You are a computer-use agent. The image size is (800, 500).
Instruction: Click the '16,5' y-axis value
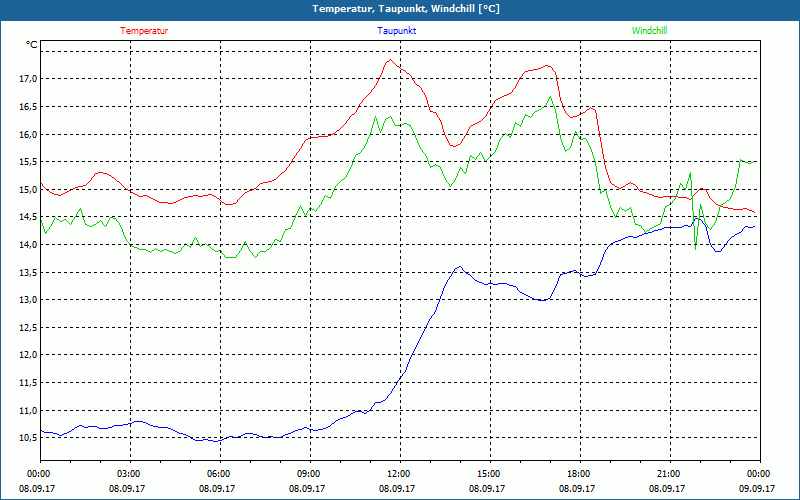pos(28,107)
